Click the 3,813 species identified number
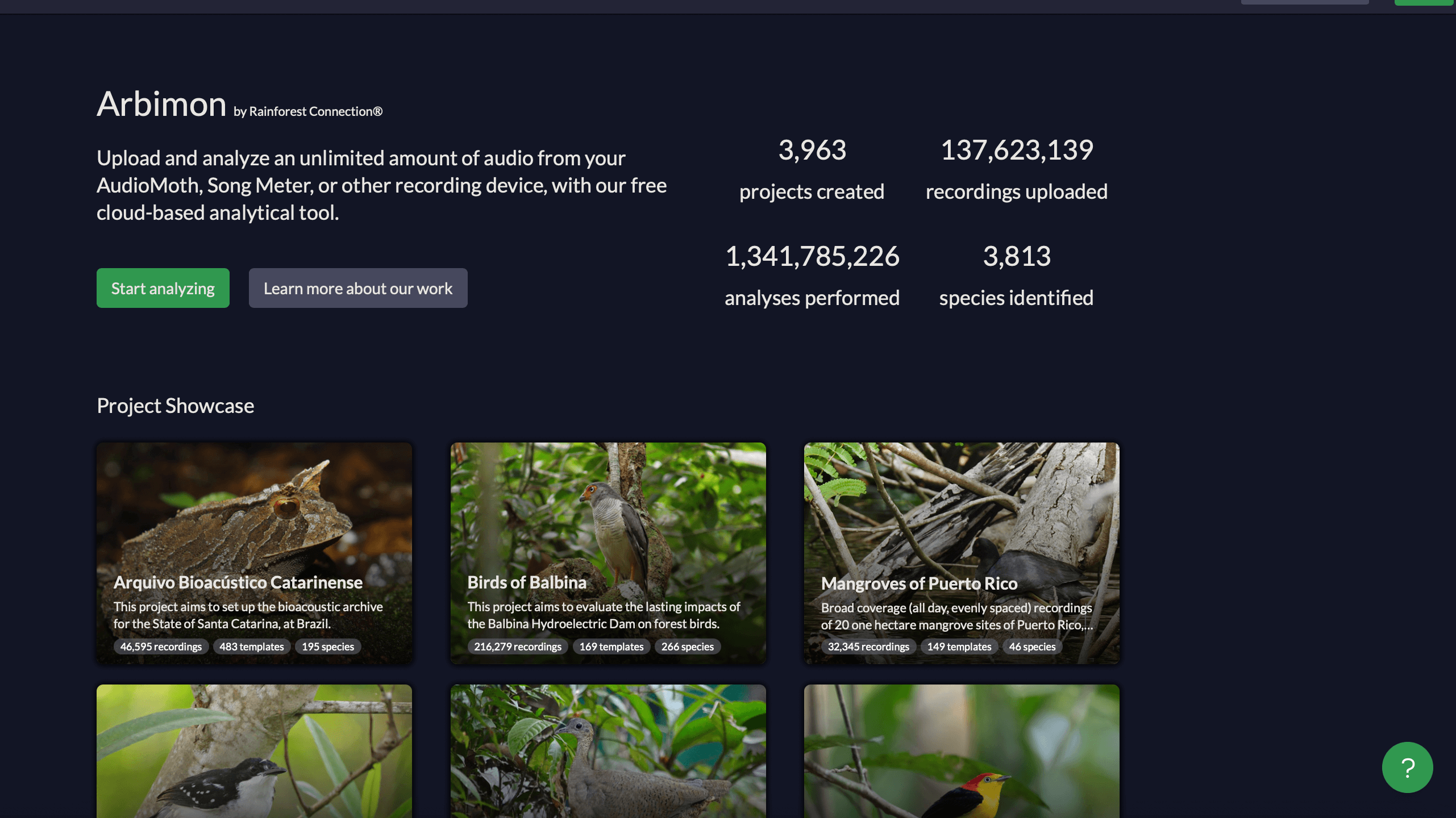Image resolution: width=1456 pixels, height=818 pixels. point(1017,256)
